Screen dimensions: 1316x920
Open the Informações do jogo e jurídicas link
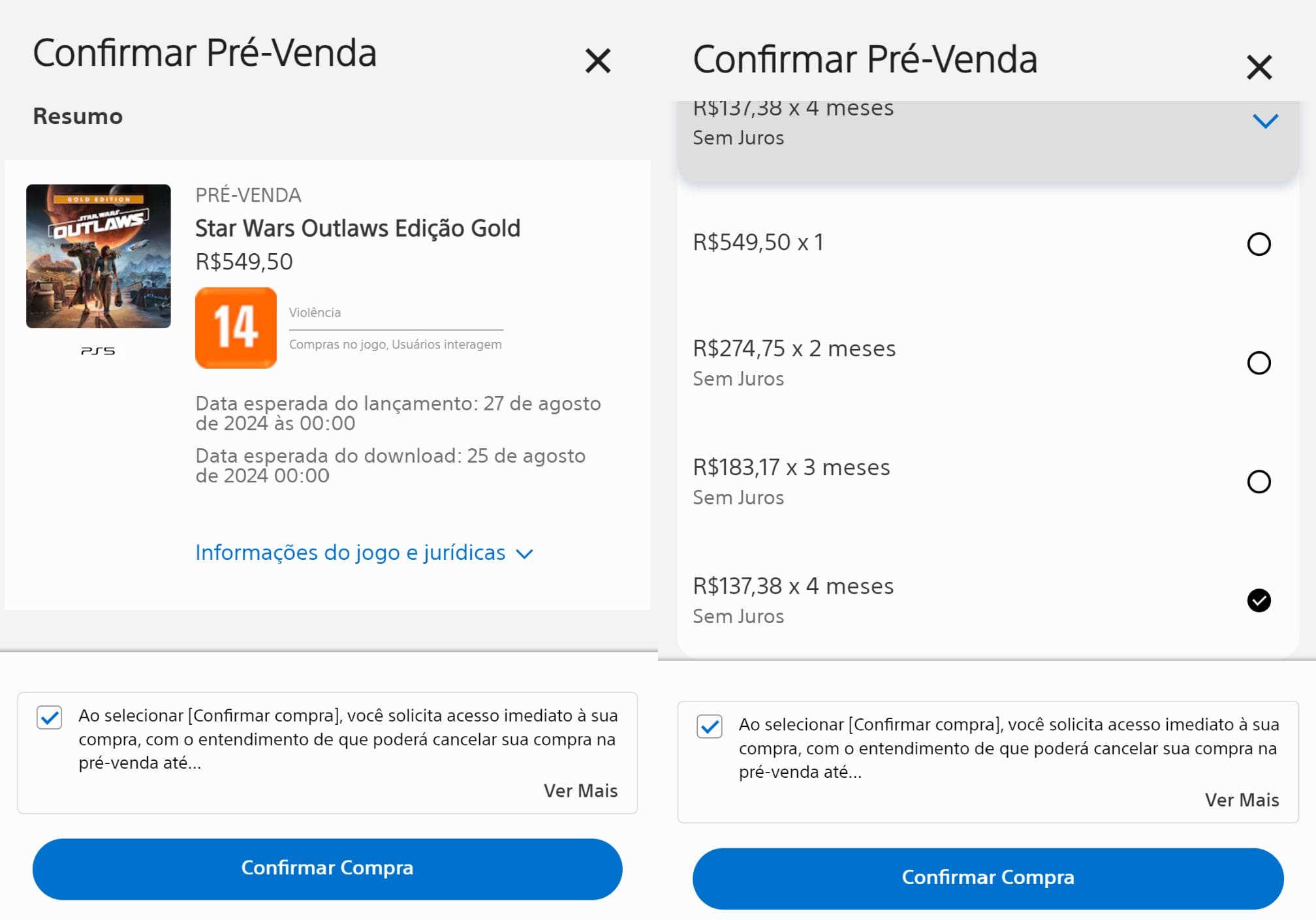(351, 553)
